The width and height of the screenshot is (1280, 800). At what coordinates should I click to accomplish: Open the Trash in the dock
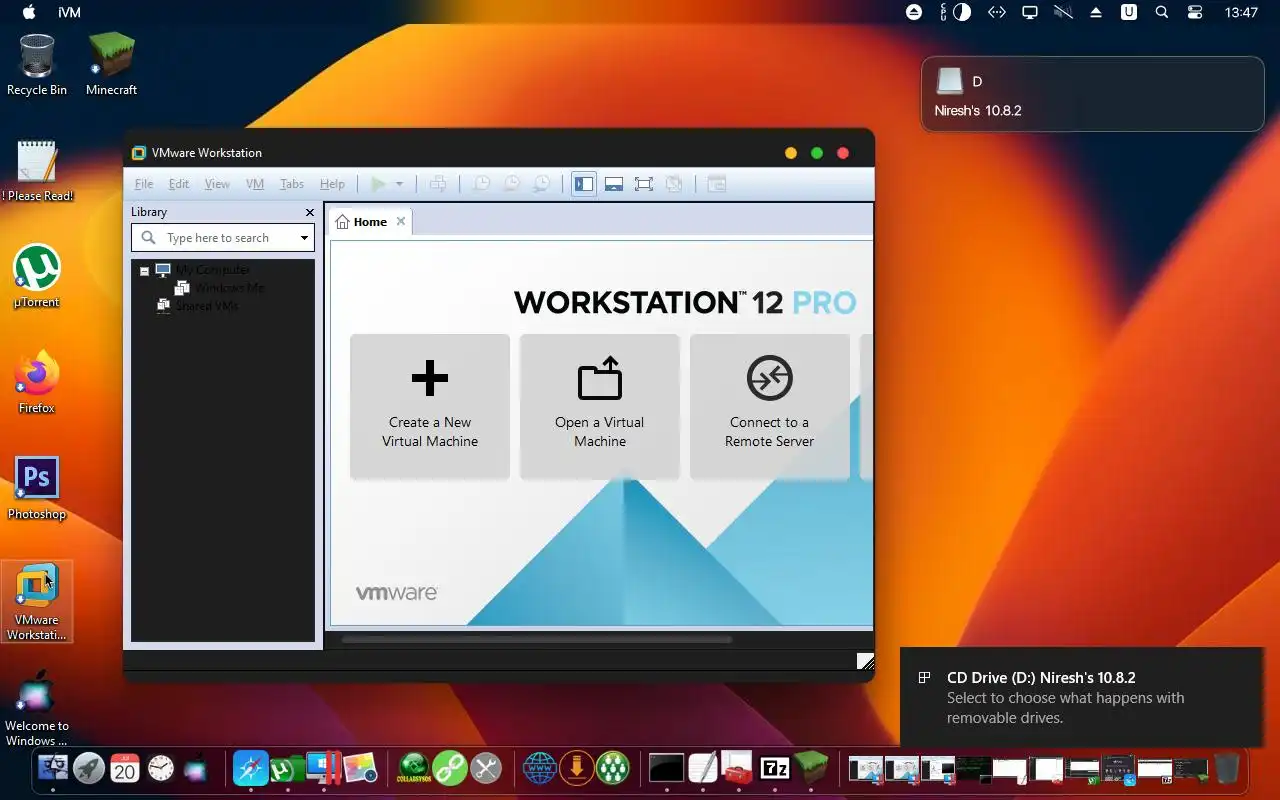pyautogui.click(x=1227, y=768)
